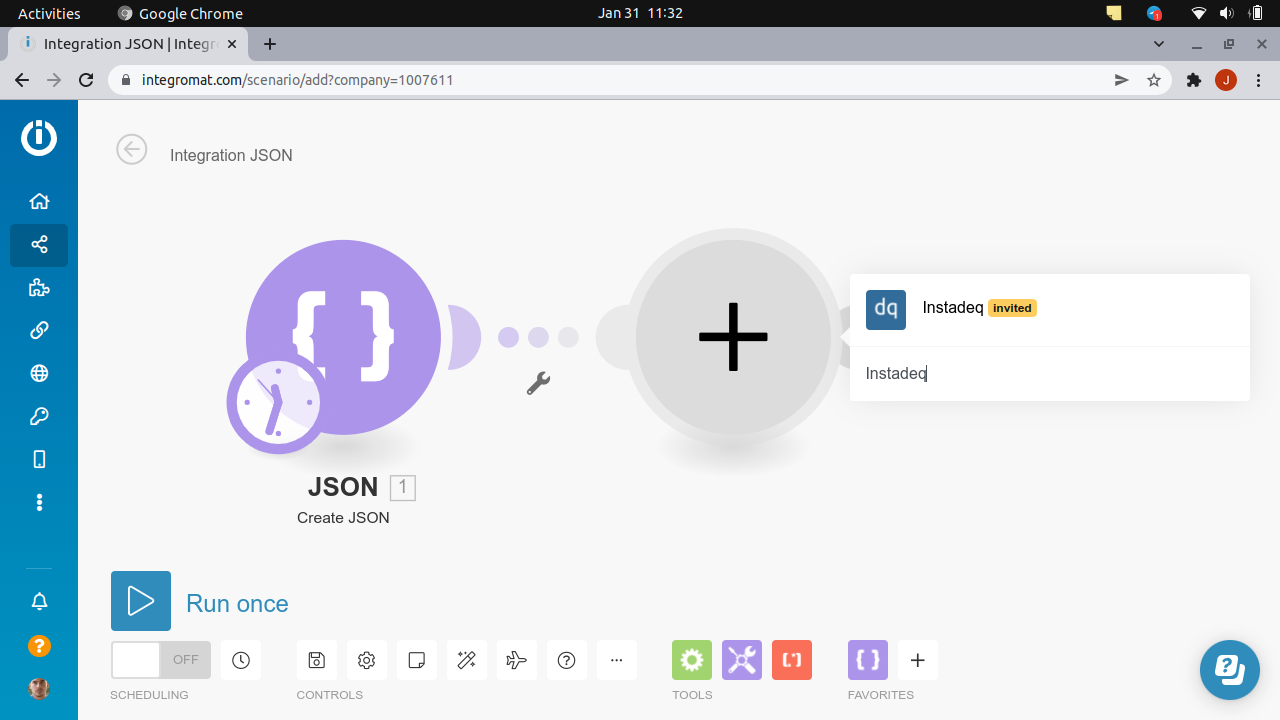Save scenario with floppy disk icon
Image resolution: width=1280 pixels, height=720 pixels.
pyautogui.click(x=317, y=660)
